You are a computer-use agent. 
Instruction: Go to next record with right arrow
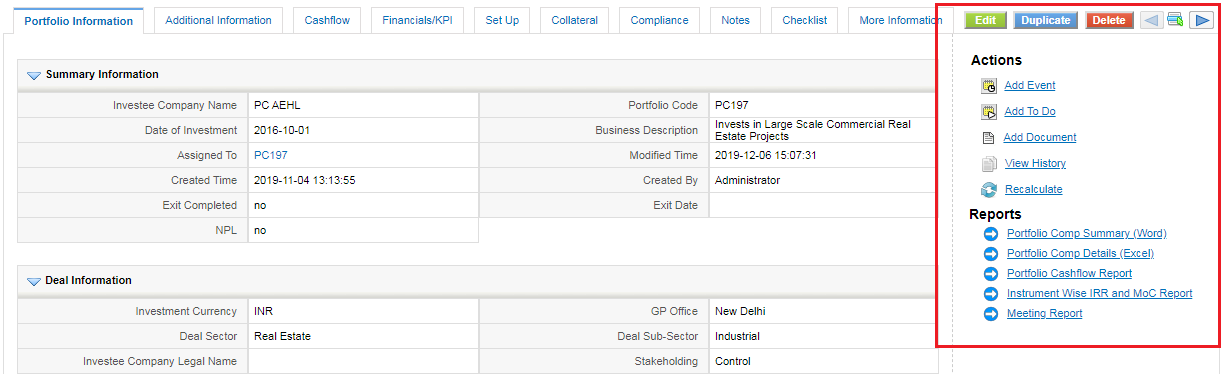(x=1200, y=20)
